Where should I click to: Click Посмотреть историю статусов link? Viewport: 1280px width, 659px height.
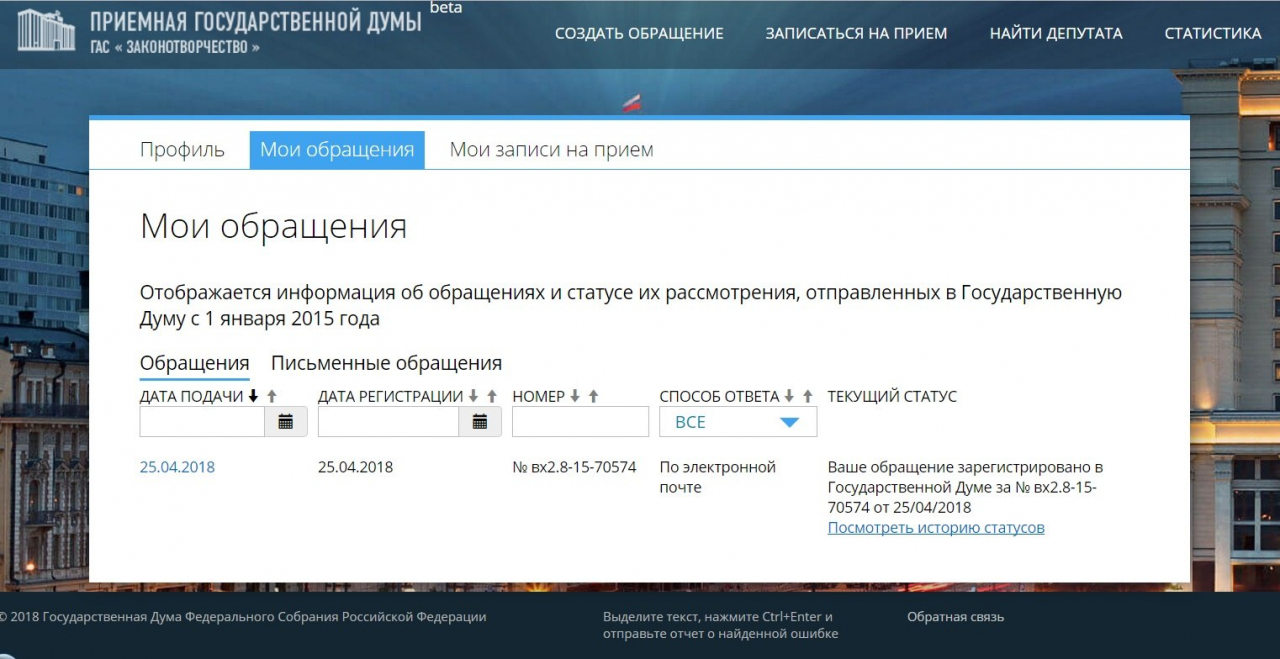coord(936,528)
